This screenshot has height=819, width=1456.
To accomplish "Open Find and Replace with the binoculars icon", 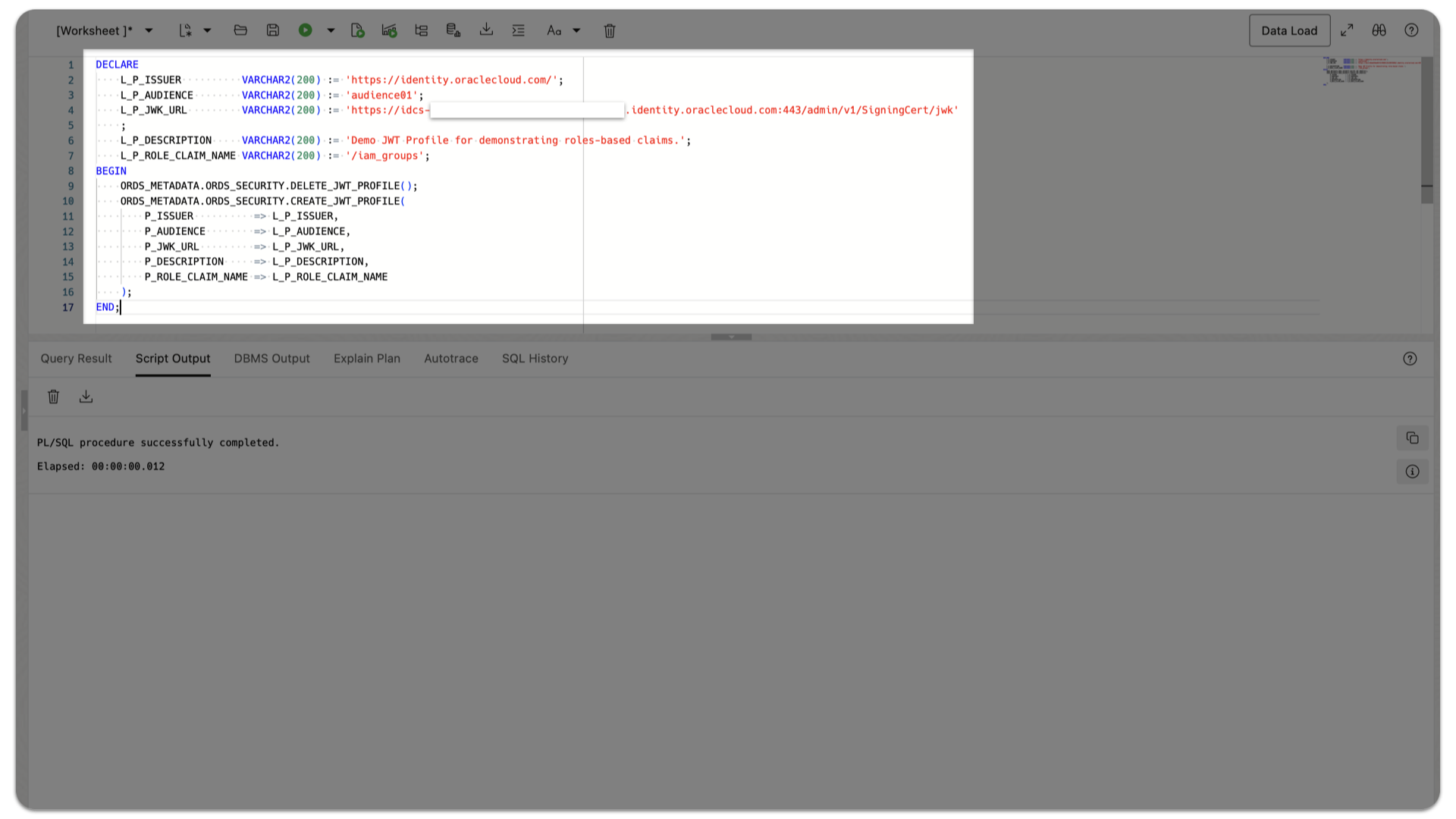I will coord(1379,30).
